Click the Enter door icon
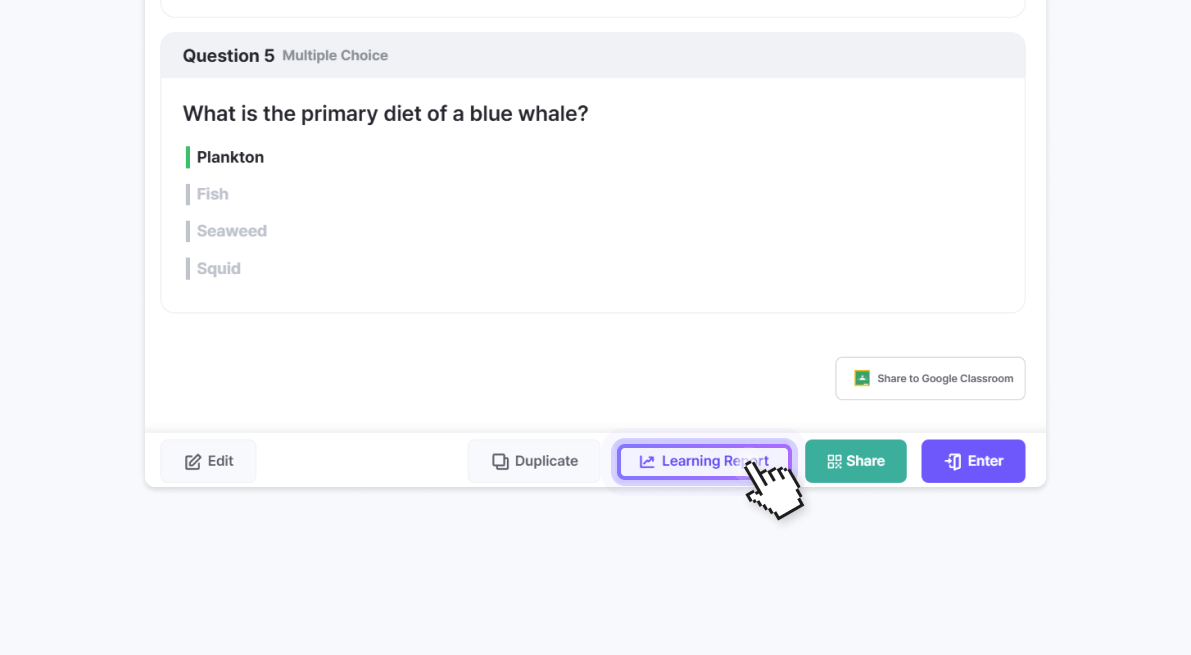Screen dimensions: 1191x655 tap(953, 462)
